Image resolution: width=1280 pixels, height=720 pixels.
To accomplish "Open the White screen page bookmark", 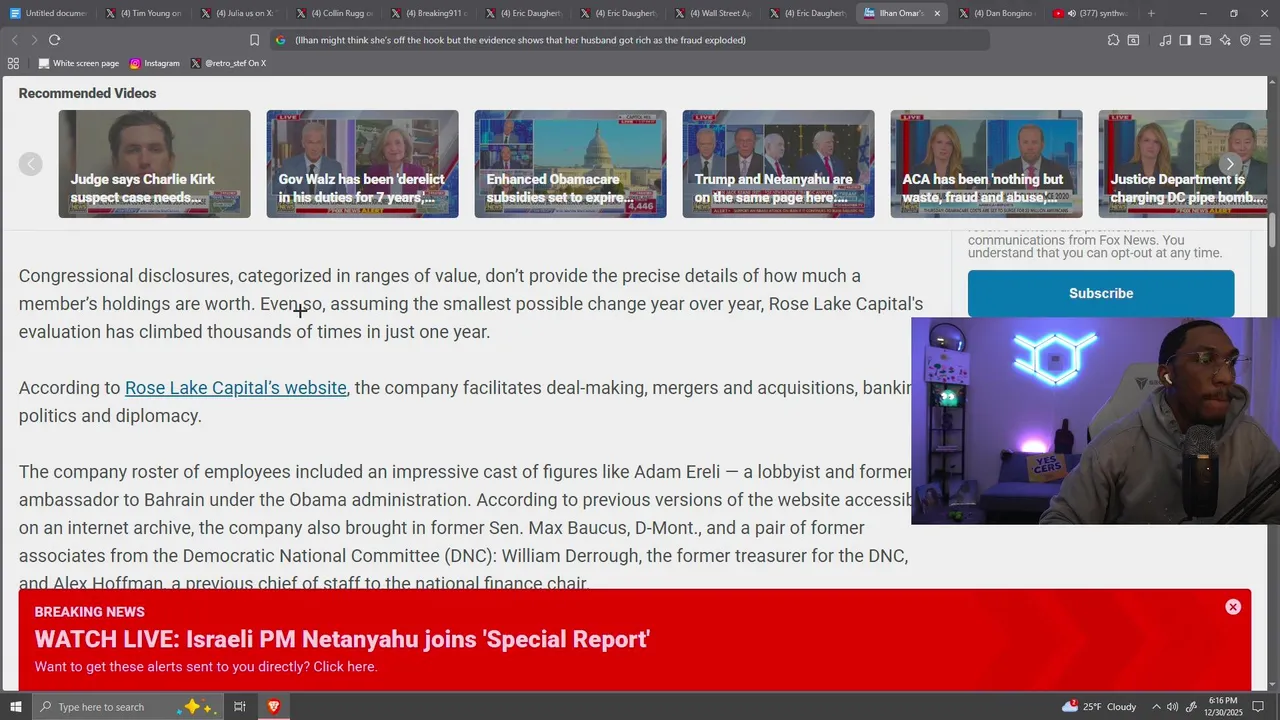I will point(78,63).
